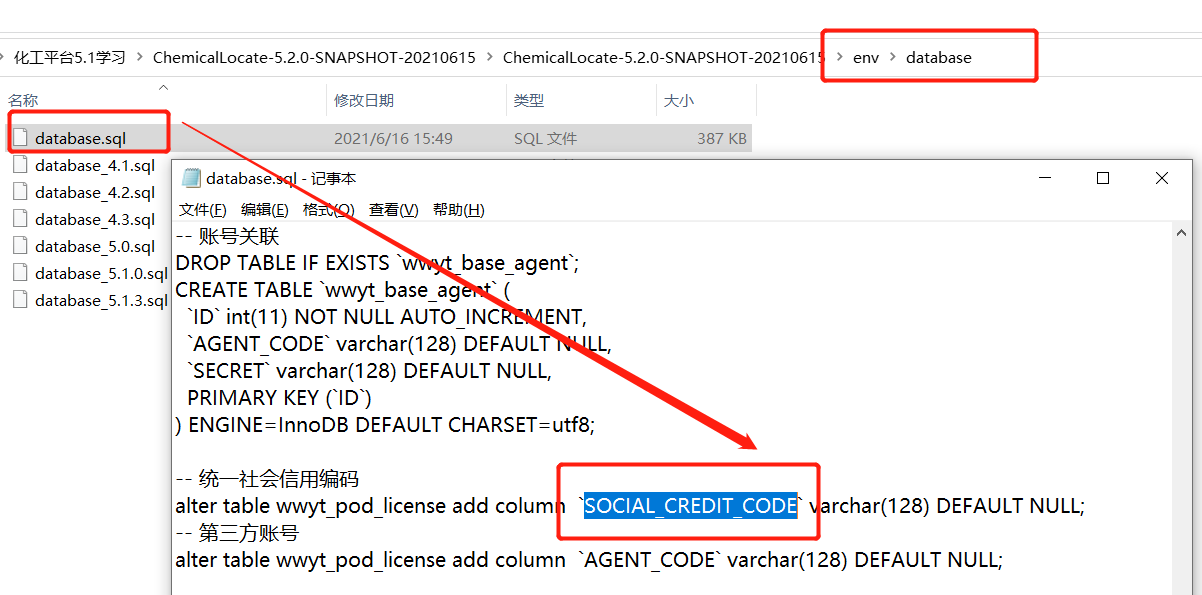
Task: Click the database.sql - 记事本 window title
Action: [x=281, y=178]
